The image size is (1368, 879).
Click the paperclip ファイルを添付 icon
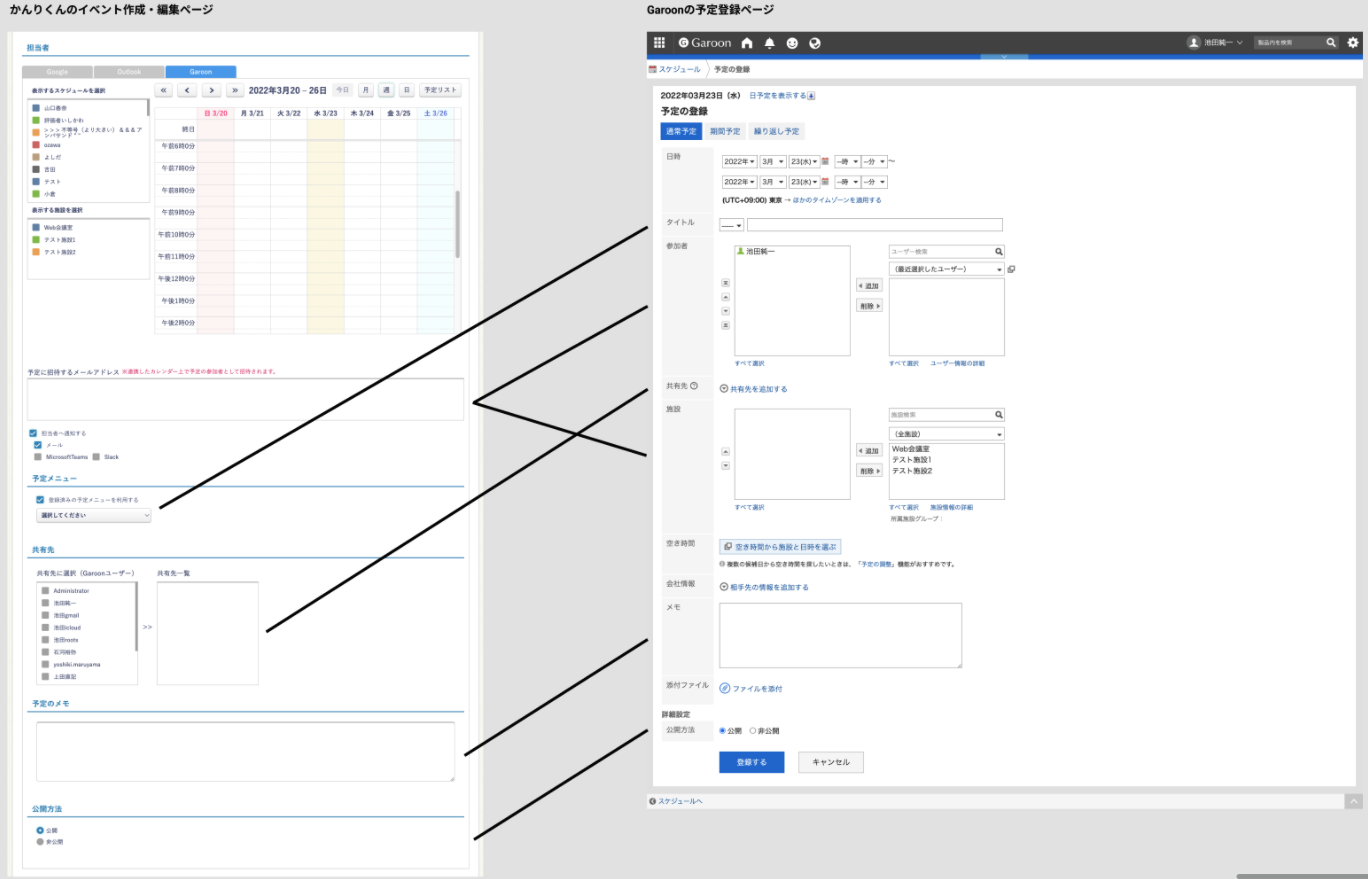point(725,688)
